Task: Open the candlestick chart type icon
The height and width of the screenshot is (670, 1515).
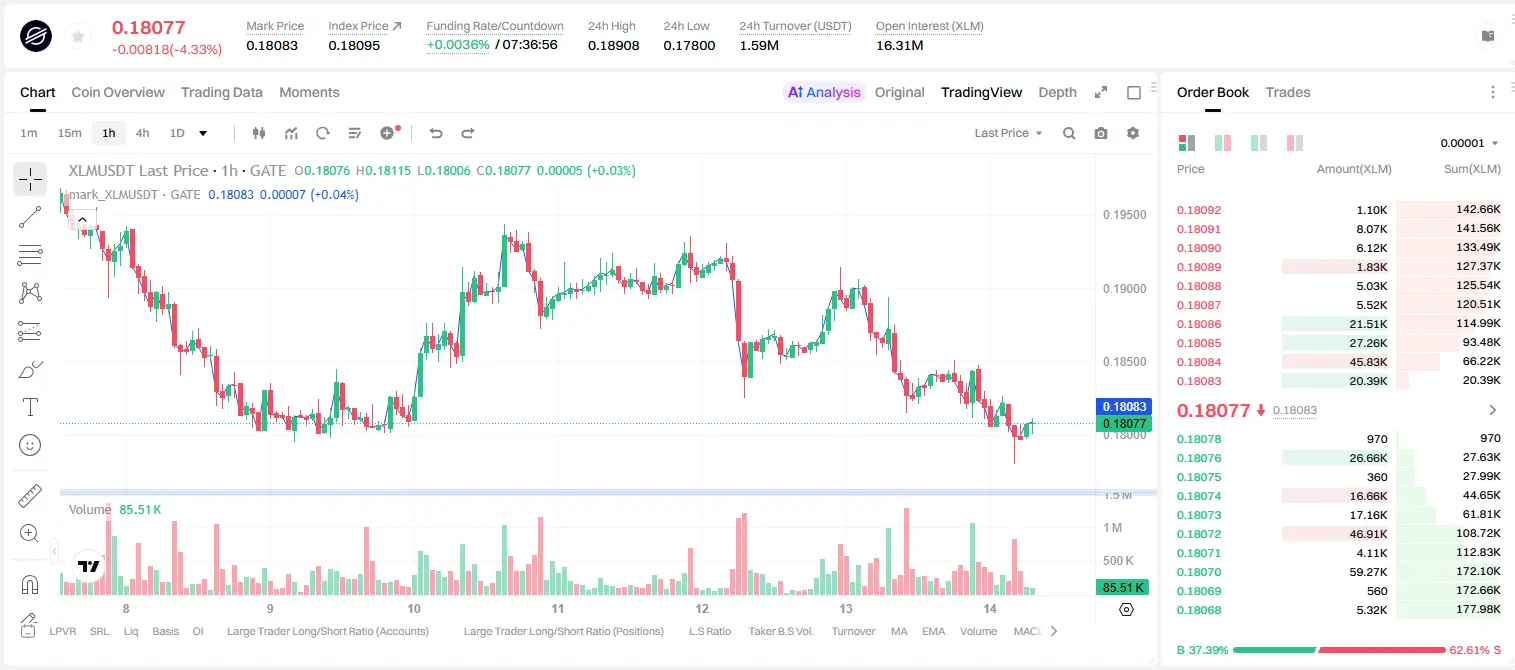Action: [x=260, y=133]
